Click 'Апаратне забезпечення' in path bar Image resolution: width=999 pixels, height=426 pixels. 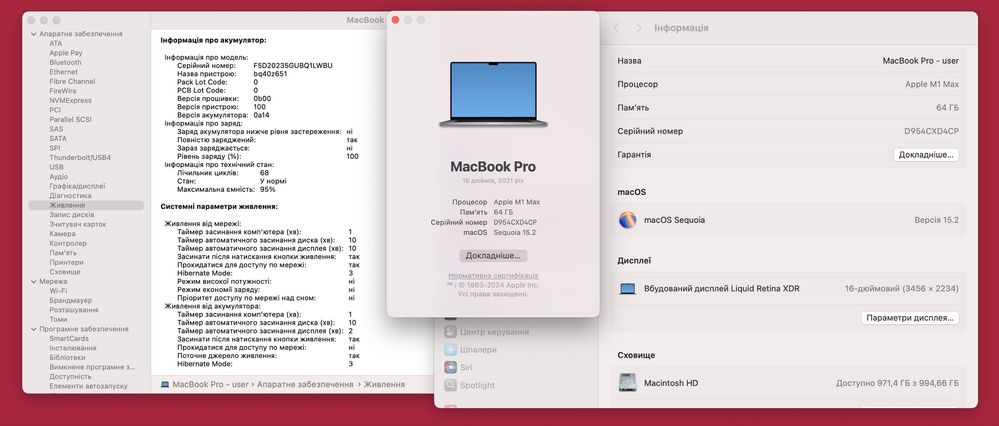point(305,385)
